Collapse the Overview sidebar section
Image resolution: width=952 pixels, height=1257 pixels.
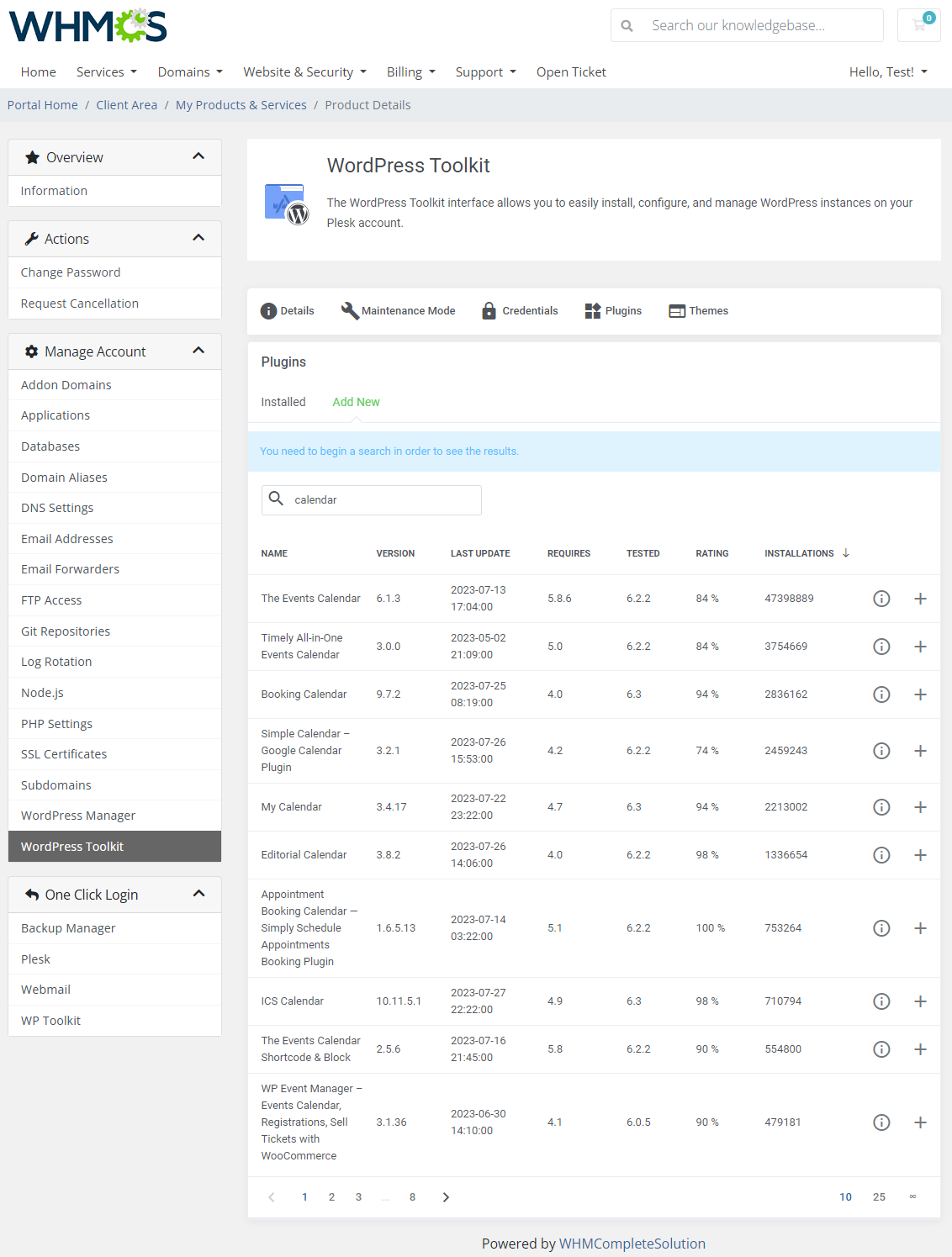point(199,156)
